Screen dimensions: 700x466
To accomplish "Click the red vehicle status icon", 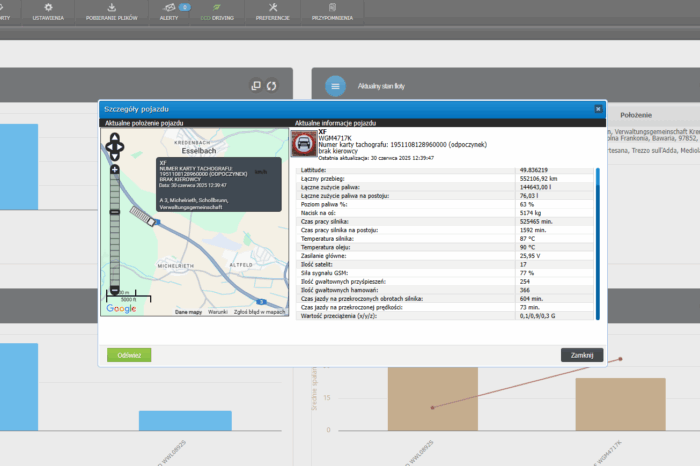I will coord(304,144).
